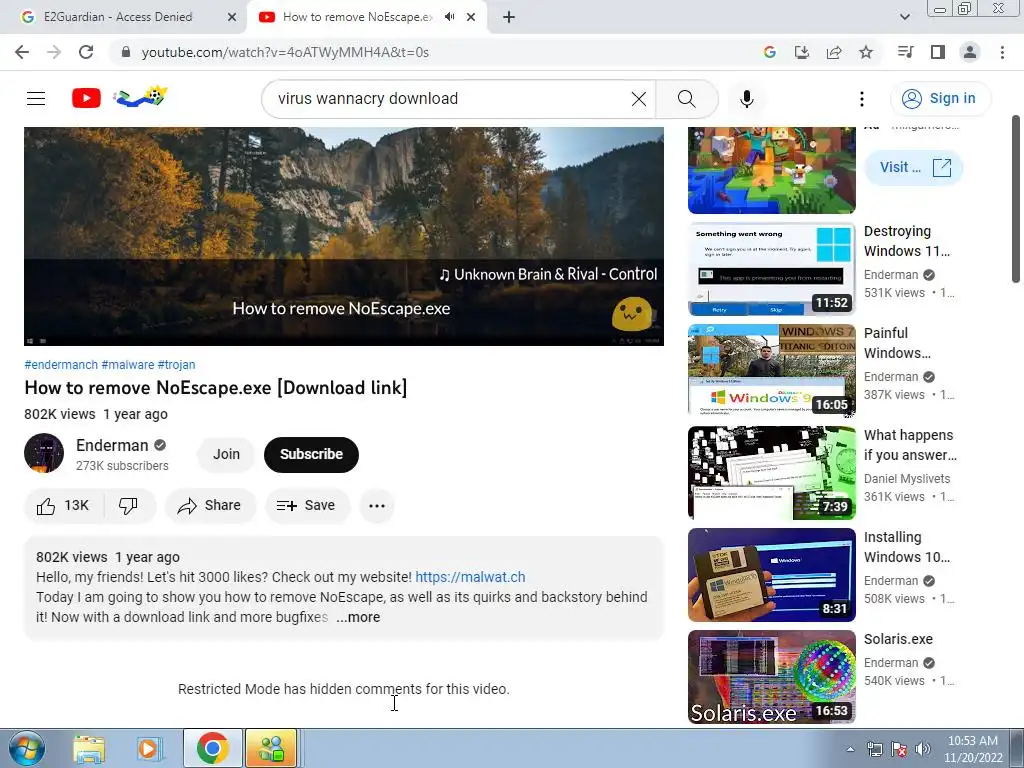Open the #endermanch hashtag
1024x768 pixels.
(x=61, y=364)
